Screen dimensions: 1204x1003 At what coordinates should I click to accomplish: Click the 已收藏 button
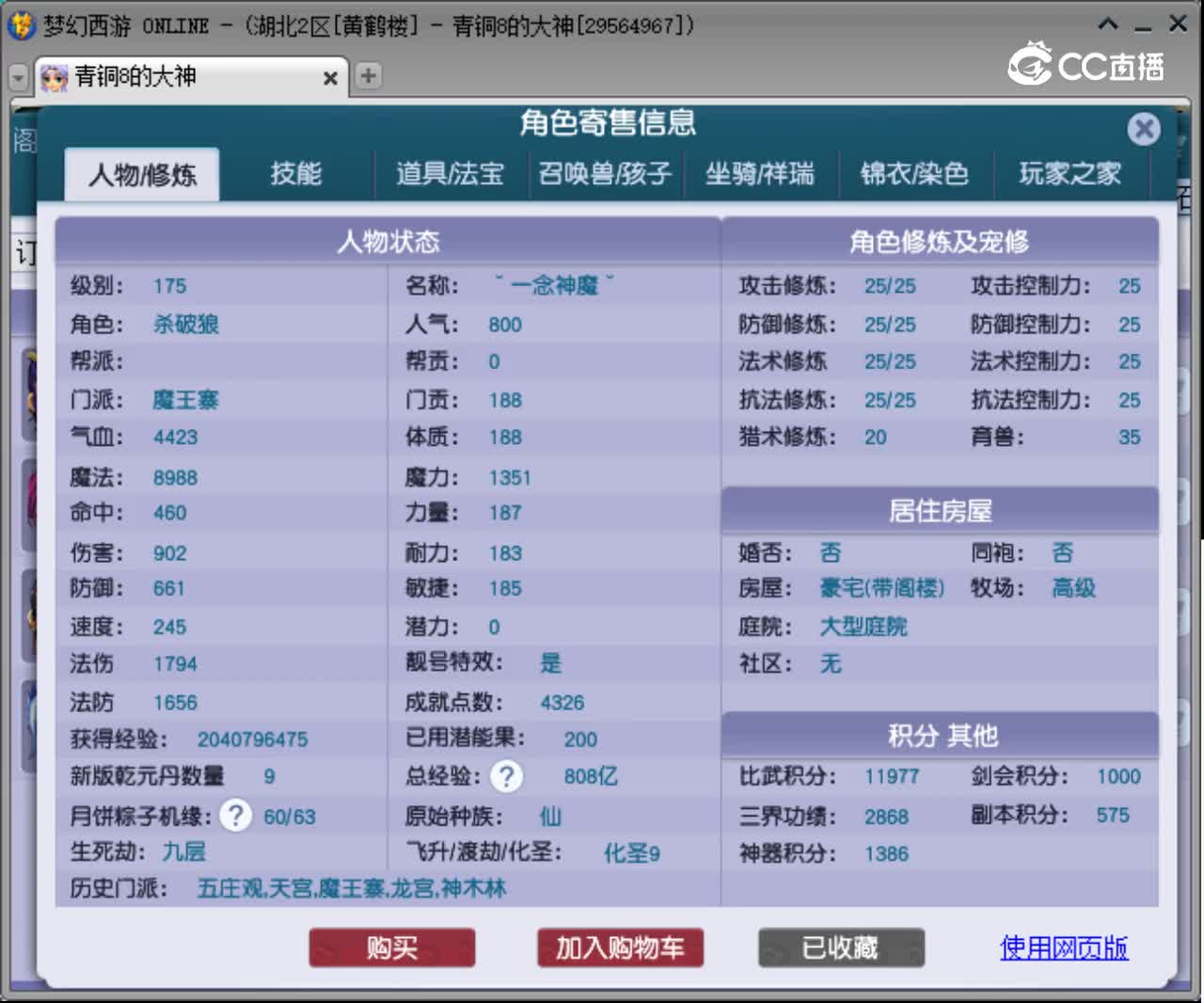click(841, 947)
